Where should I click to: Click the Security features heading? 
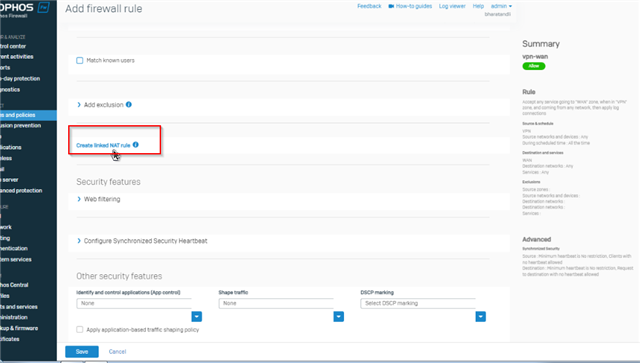108,182
